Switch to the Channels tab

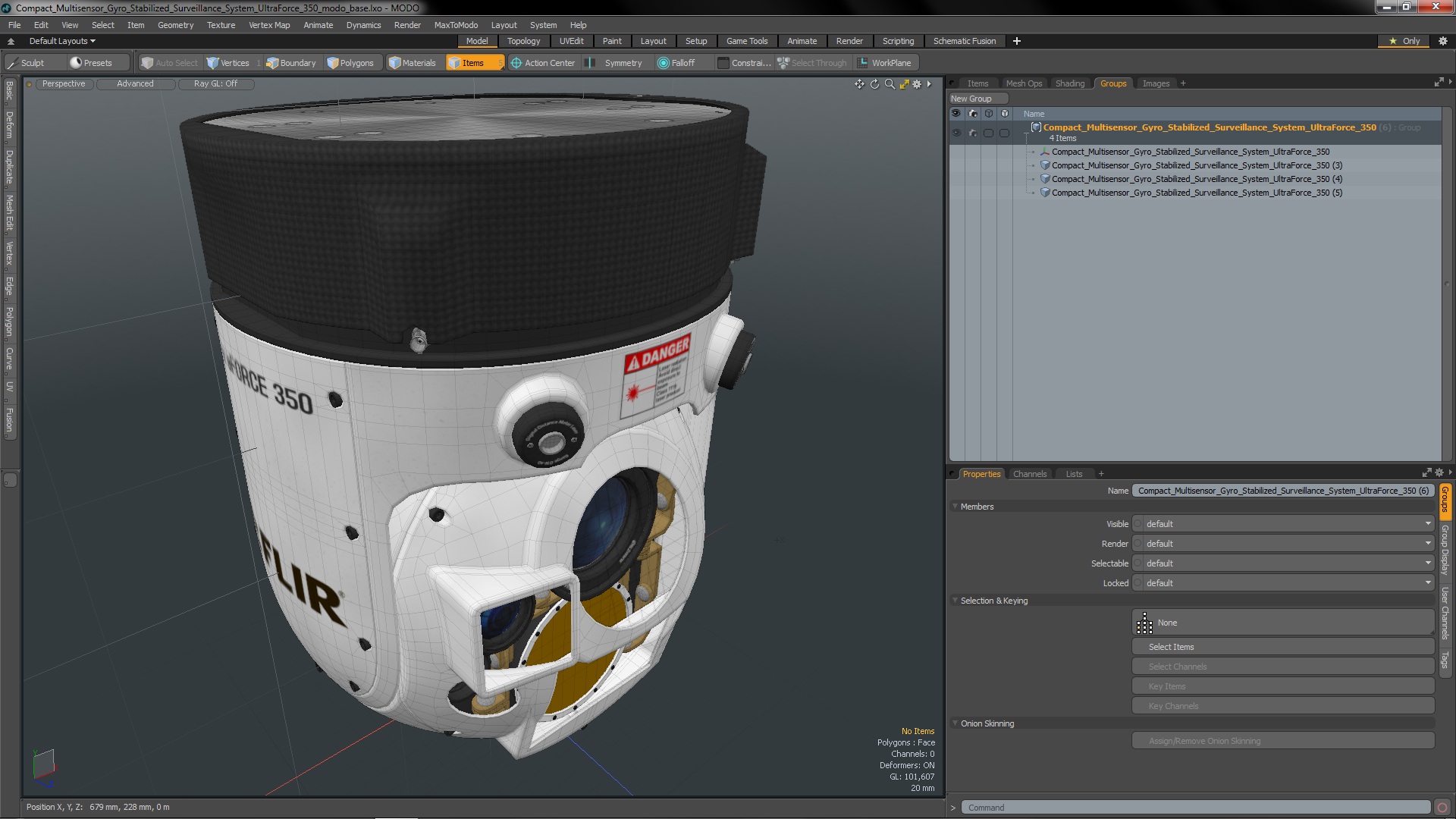(1029, 474)
